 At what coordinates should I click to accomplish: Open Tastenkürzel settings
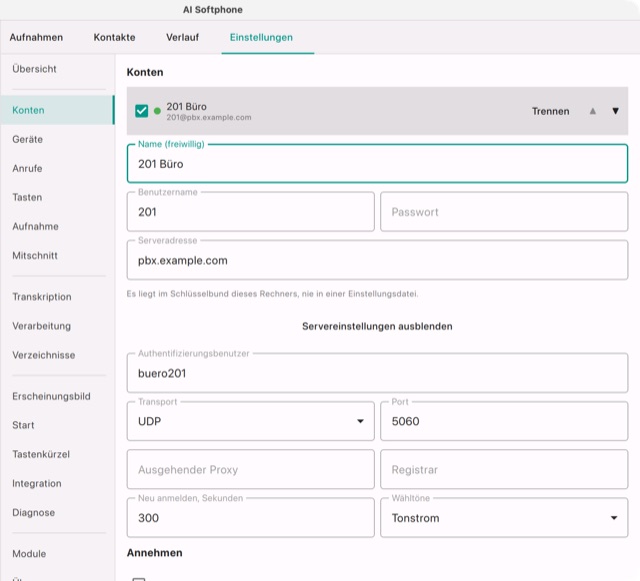57,454
